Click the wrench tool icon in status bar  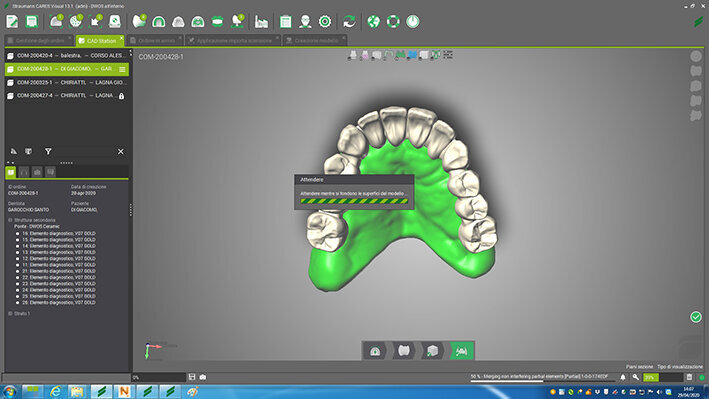pos(636,377)
